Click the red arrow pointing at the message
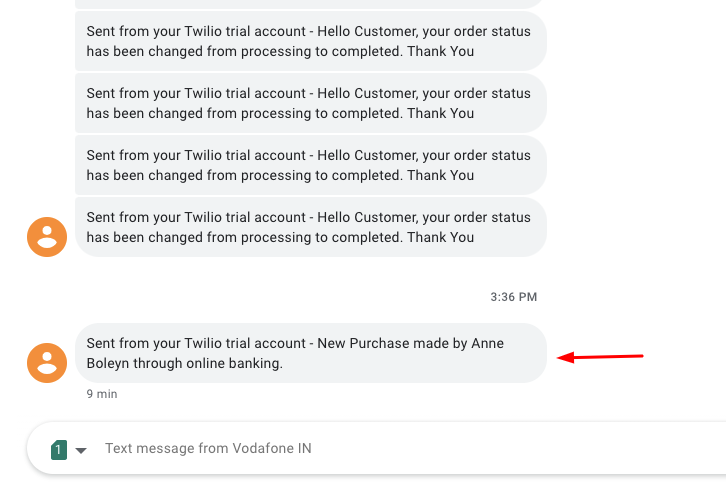Screen dimensions: 726x500 600,357
